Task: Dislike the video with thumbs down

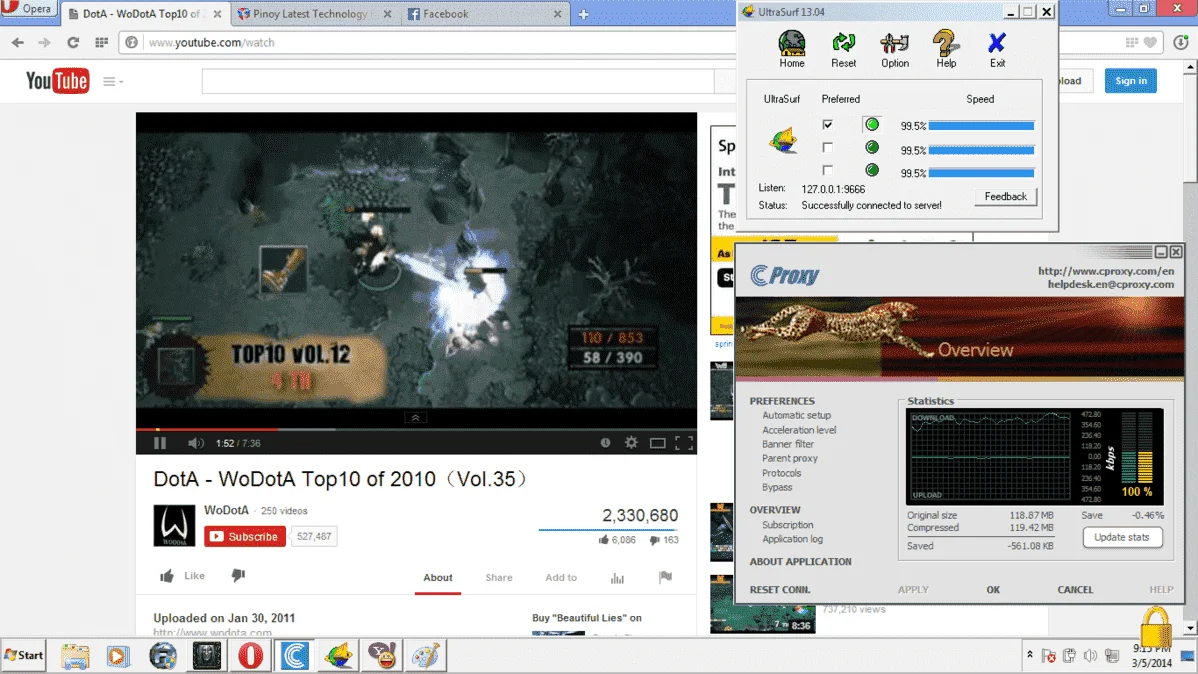Action: pos(238,575)
